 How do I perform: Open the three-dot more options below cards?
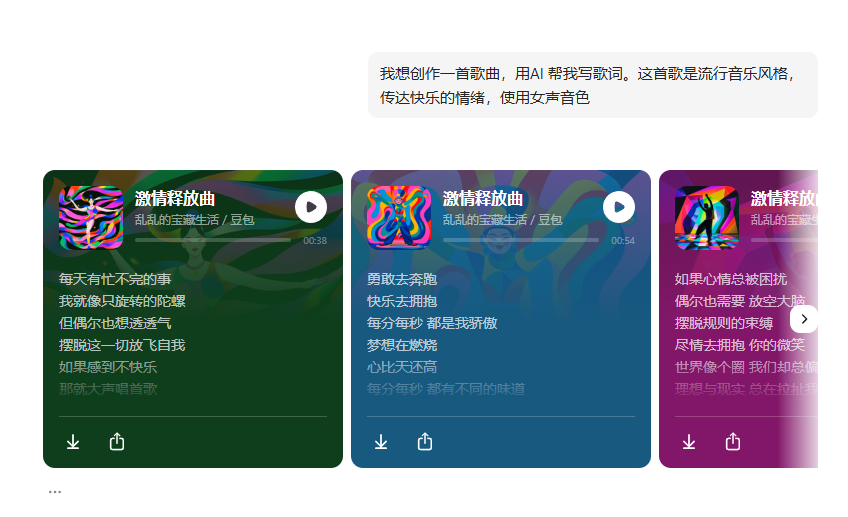click(55, 492)
